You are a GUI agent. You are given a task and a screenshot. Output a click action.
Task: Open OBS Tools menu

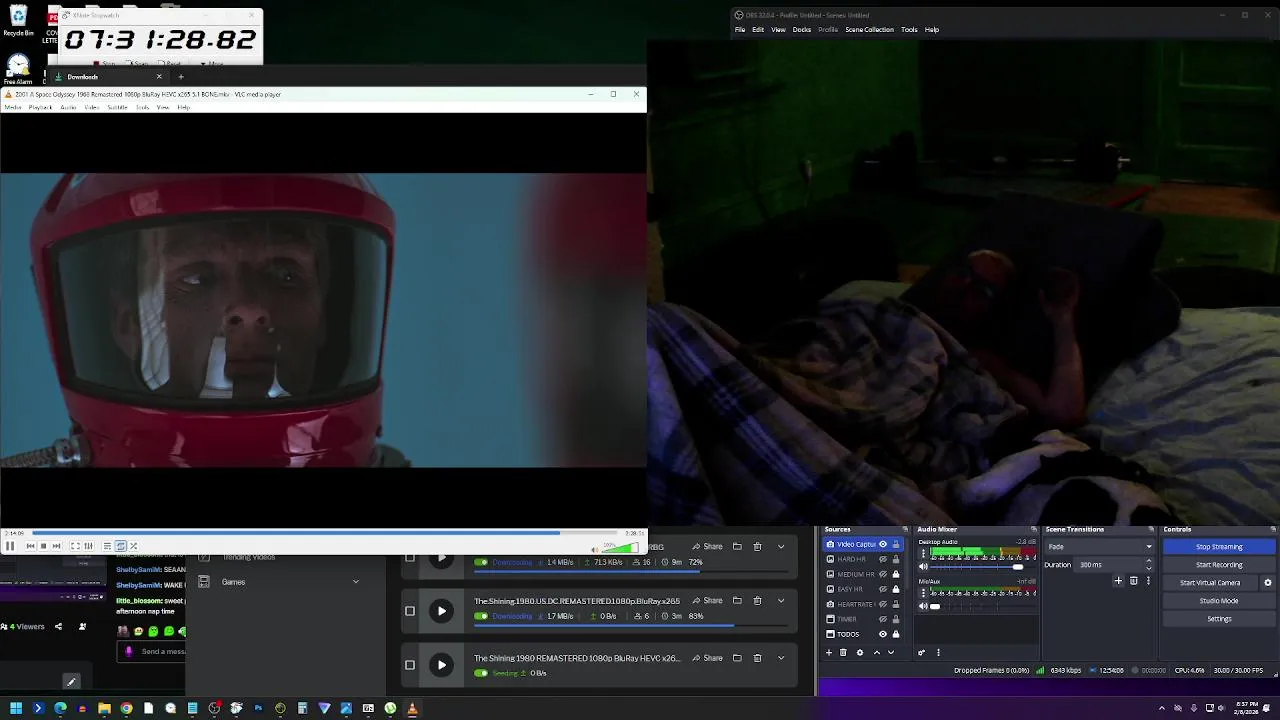909,29
